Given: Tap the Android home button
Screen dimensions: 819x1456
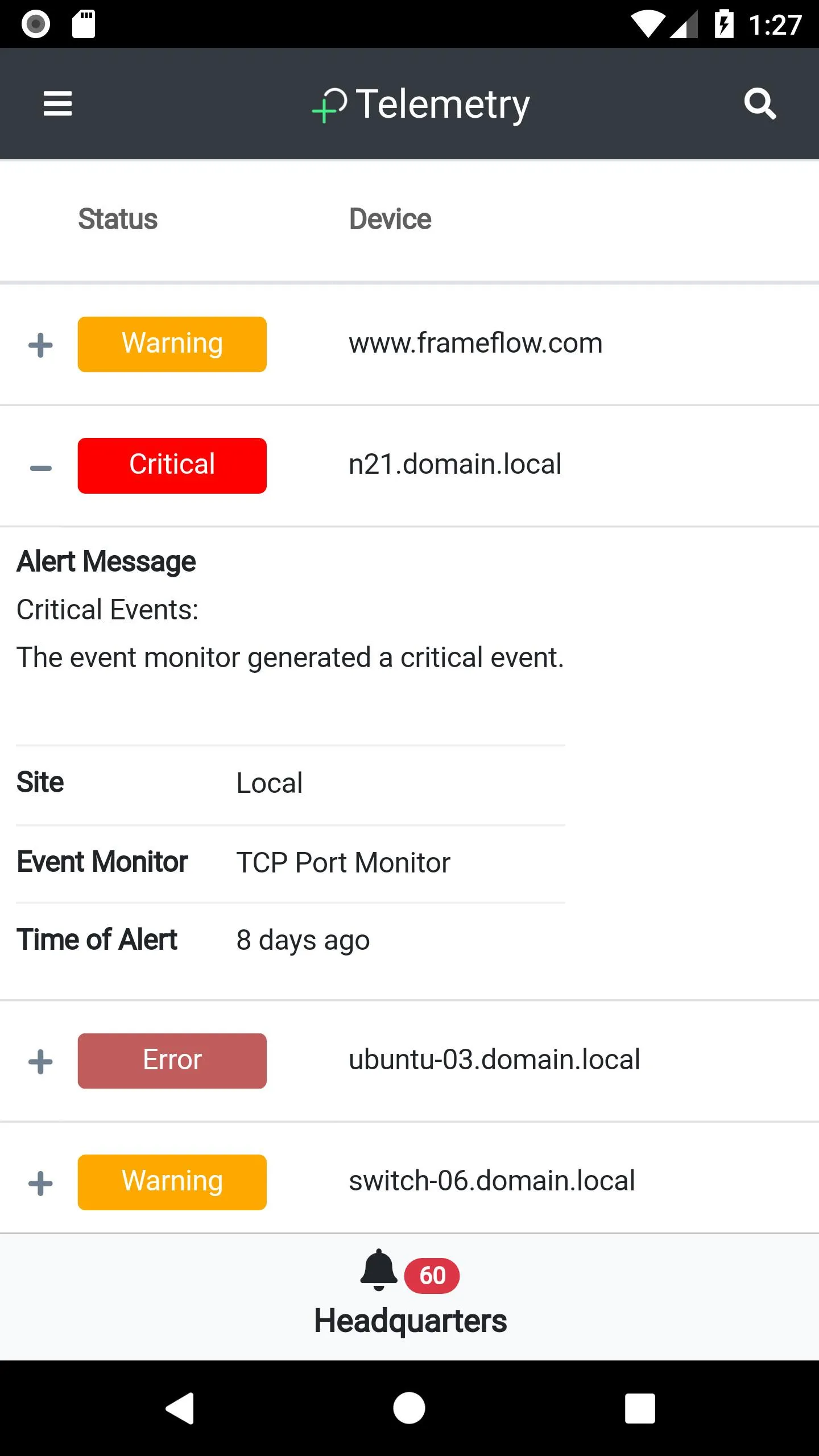Looking at the screenshot, I should click(x=409, y=1408).
